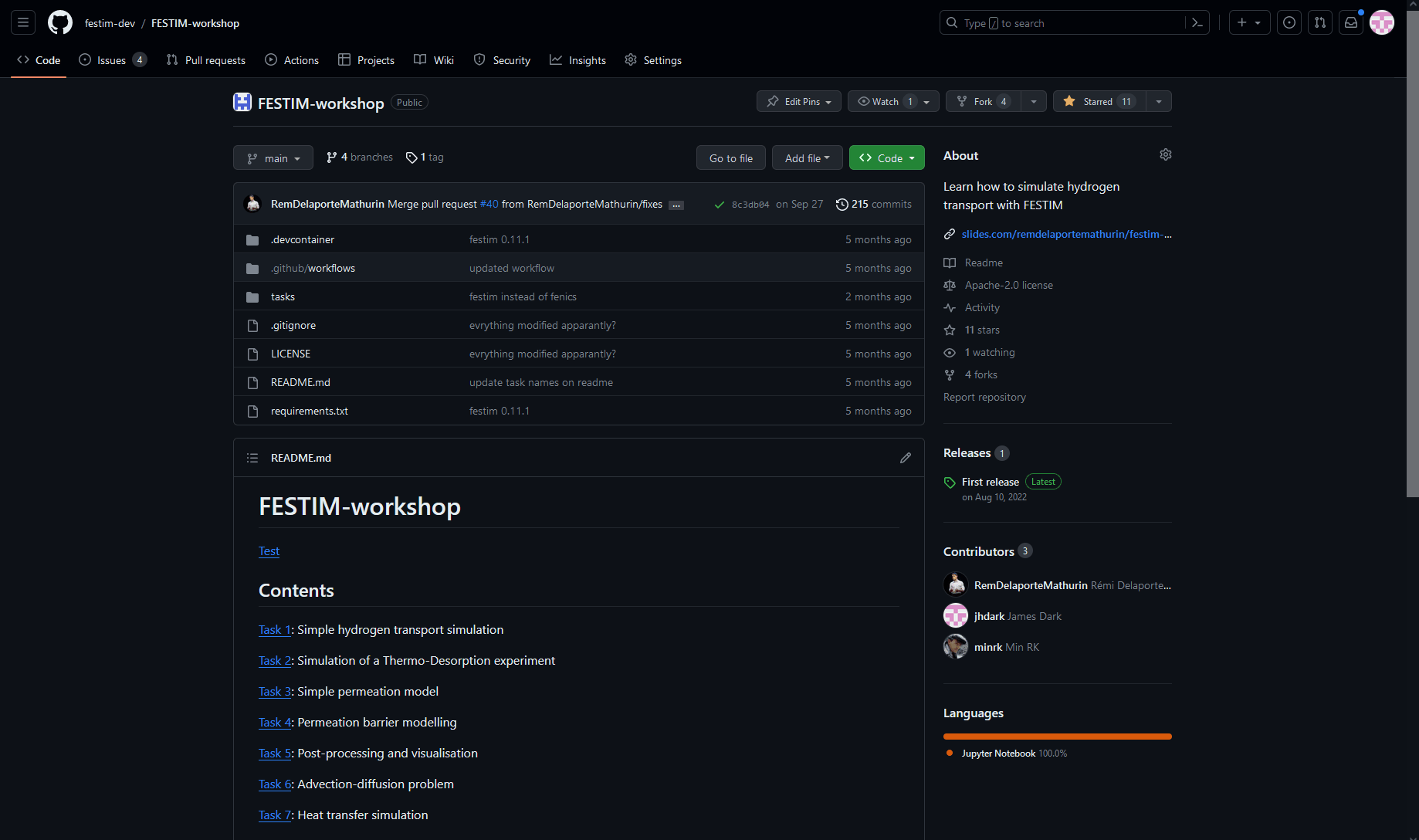The width and height of the screenshot is (1419, 840).
Task: Click the About settings gear icon
Action: coord(1166,155)
